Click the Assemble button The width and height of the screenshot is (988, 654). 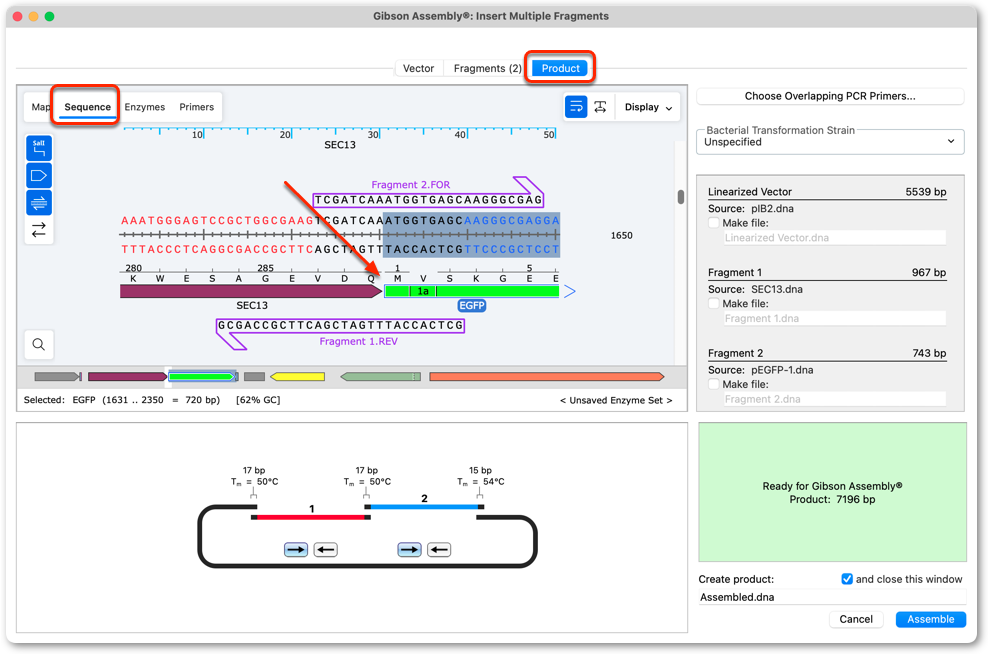(930, 619)
